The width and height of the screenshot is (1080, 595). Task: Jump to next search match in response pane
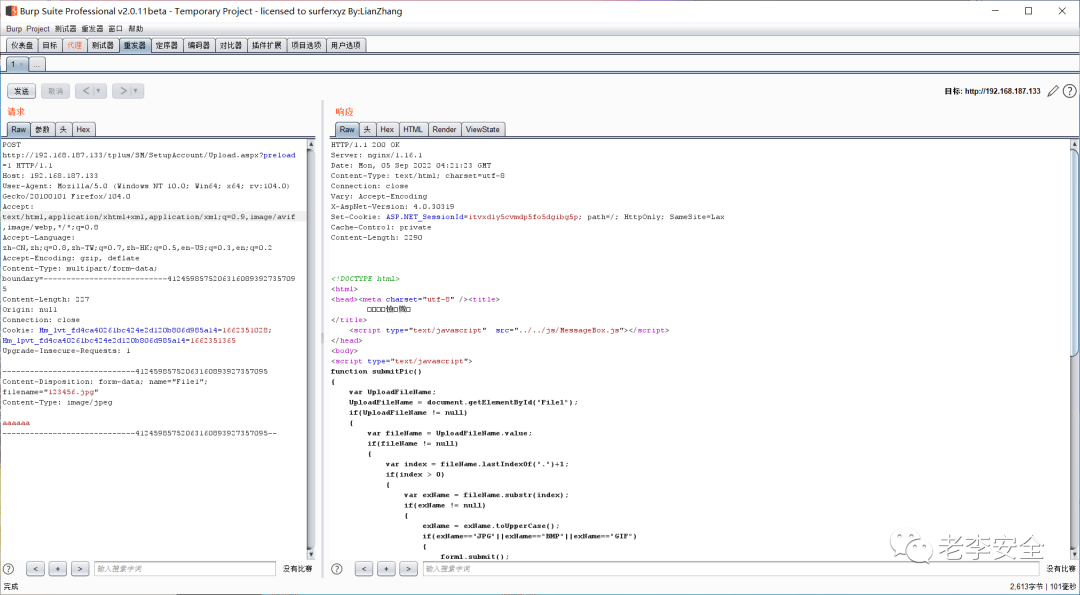408,569
